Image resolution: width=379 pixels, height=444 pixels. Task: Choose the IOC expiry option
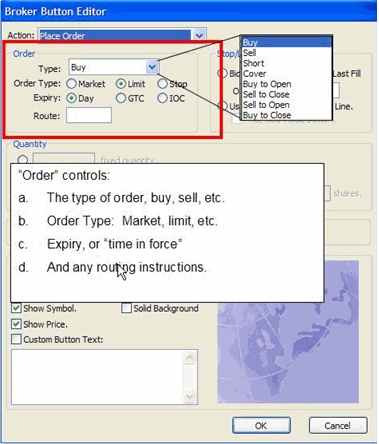162,98
